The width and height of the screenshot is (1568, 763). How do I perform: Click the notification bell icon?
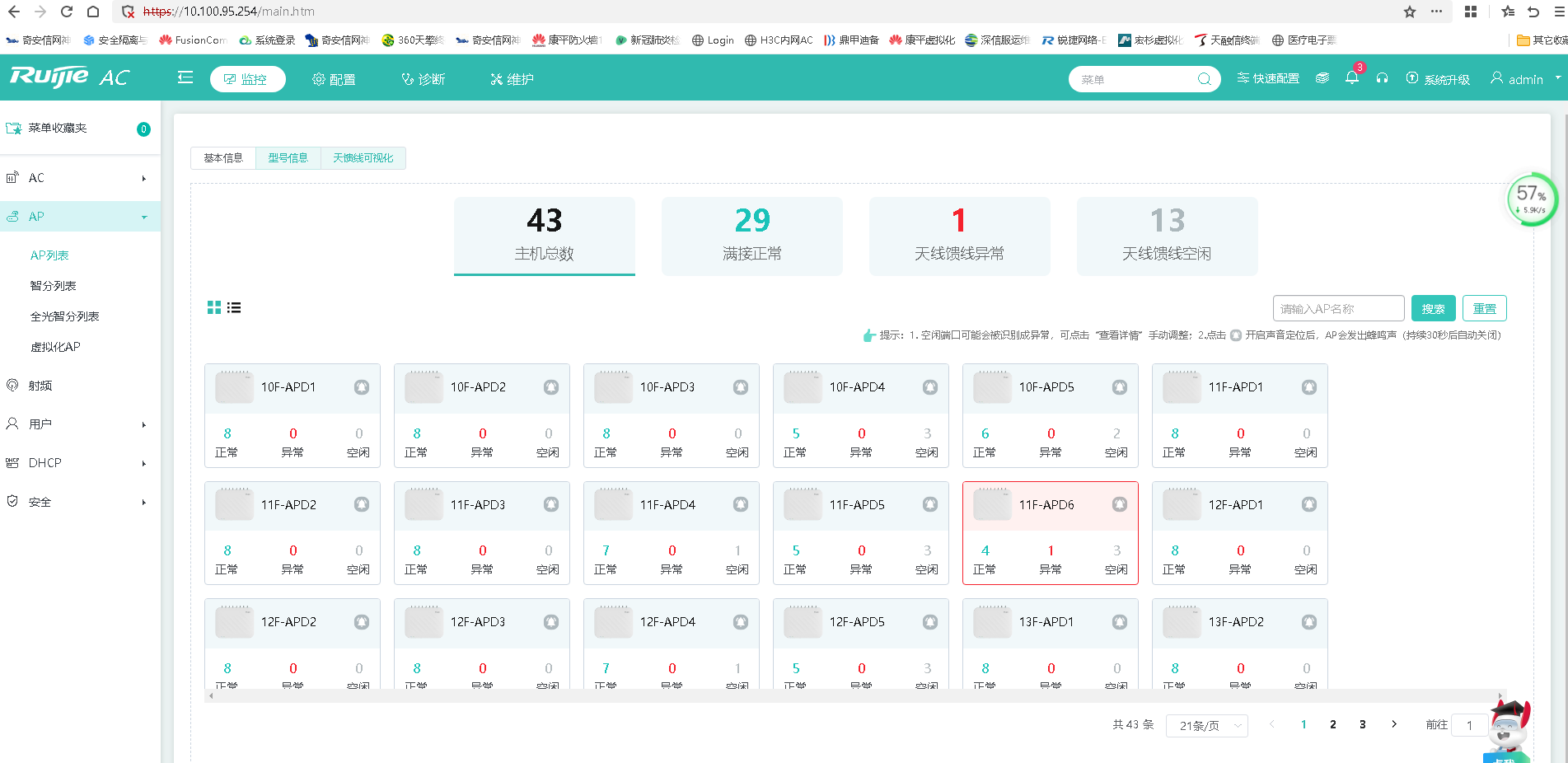coord(1351,78)
